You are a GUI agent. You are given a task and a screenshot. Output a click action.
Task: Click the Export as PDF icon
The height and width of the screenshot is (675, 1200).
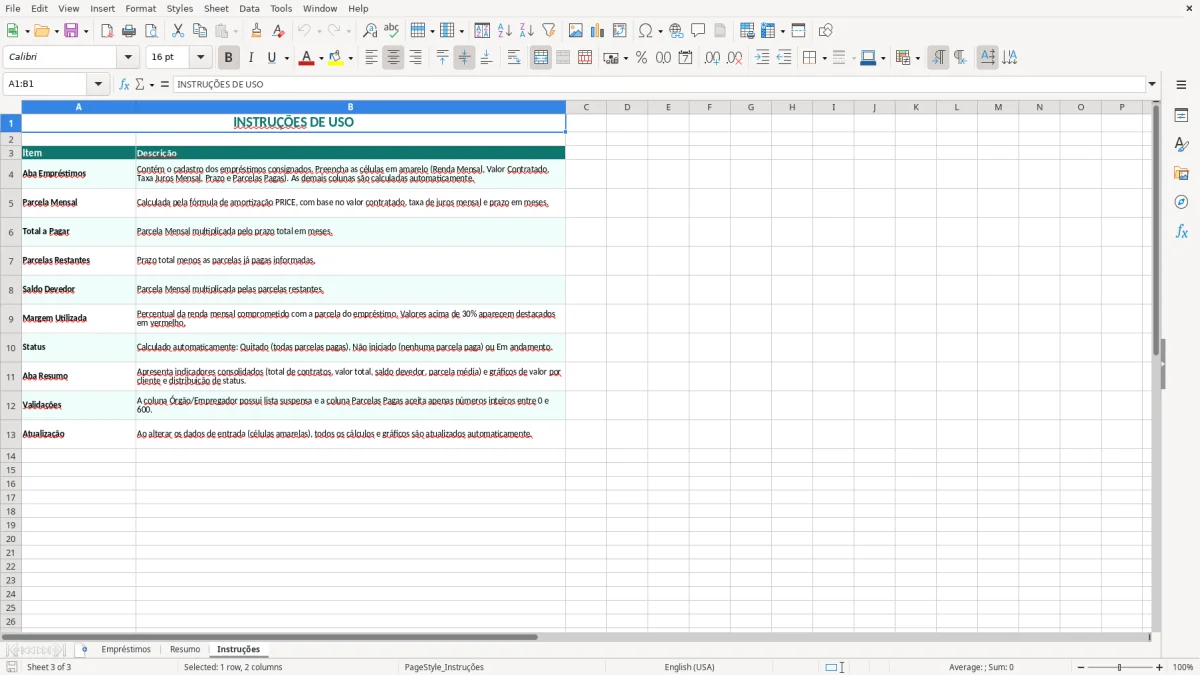coord(107,31)
